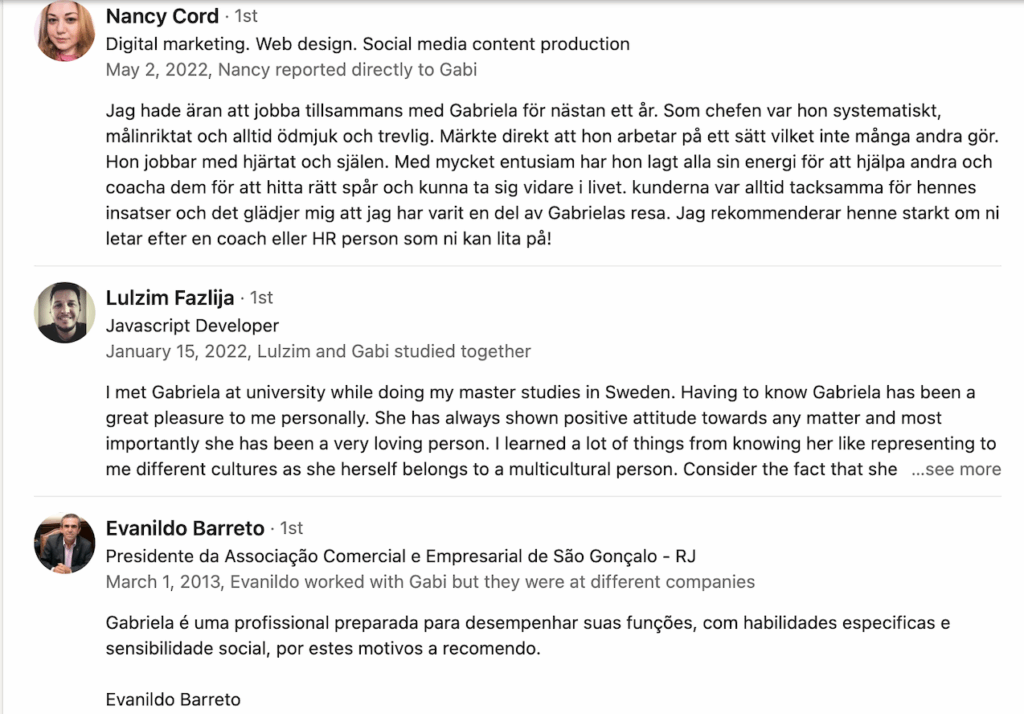Click Lulzim Fazlija's profile photo
Viewport: 1024px width, 714px height.
click(65, 313)
